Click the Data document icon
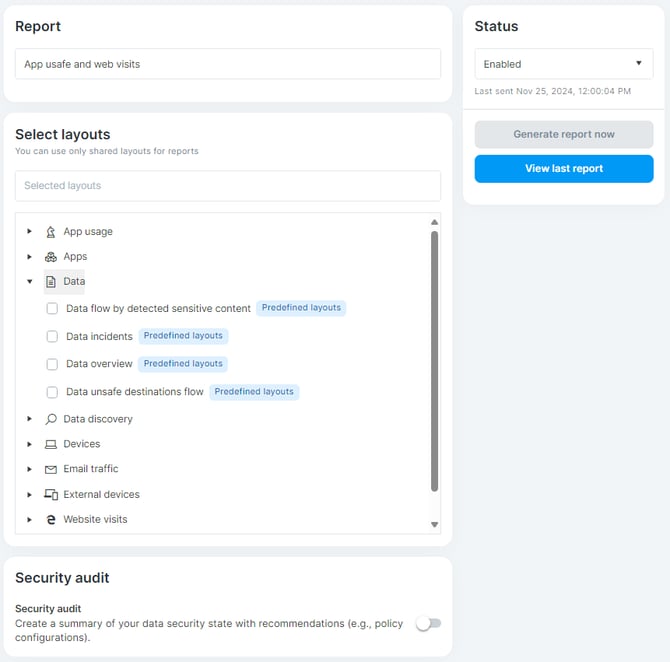 pos(51,282)
